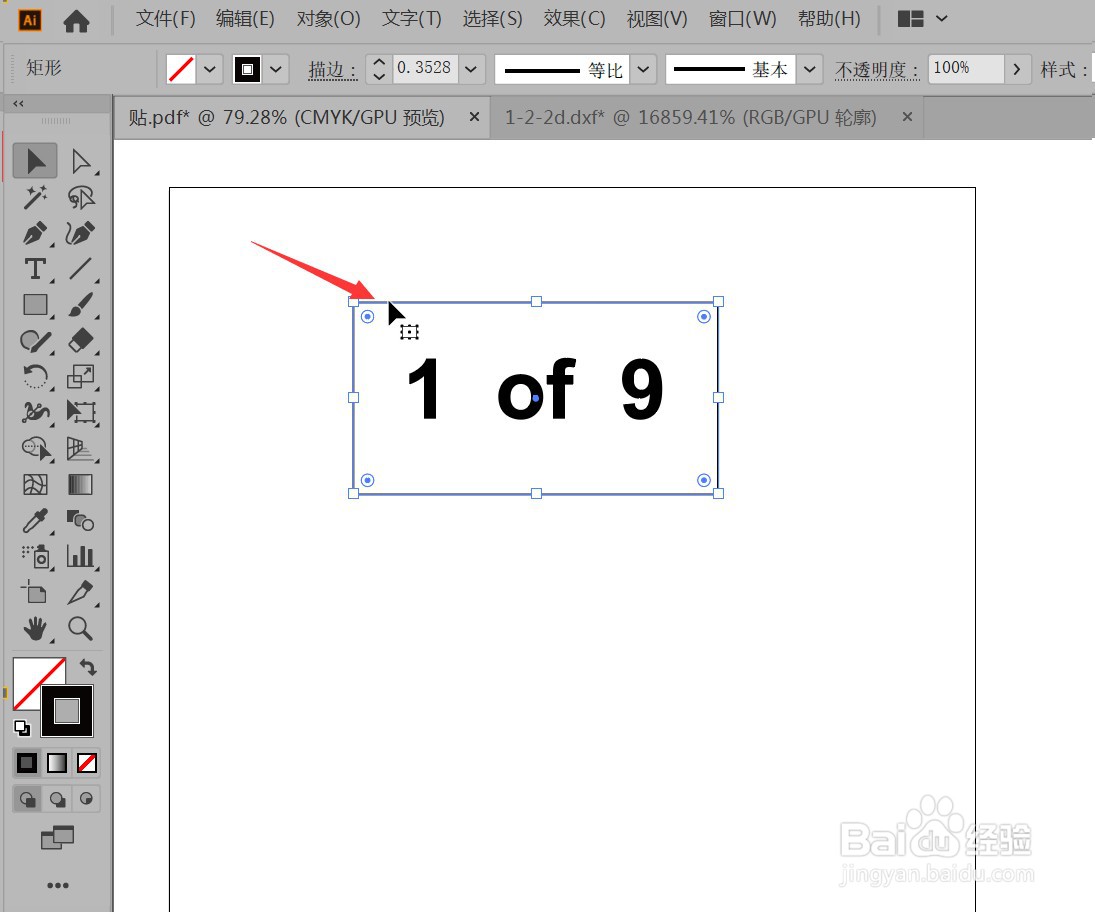Open the Home screen icon
Image resolution: width=1095 pixels, height=912 pixels.
pyautogui.click(x=77, y=20)
